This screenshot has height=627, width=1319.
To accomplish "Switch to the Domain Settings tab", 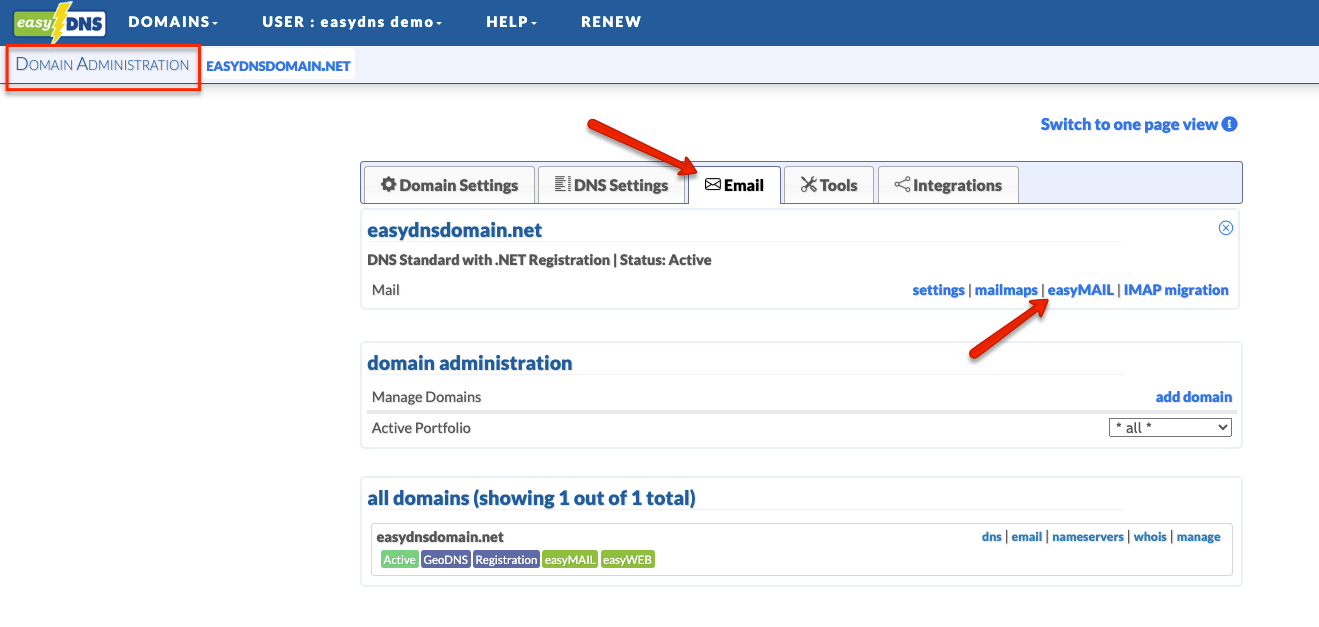I will [449, 185].
